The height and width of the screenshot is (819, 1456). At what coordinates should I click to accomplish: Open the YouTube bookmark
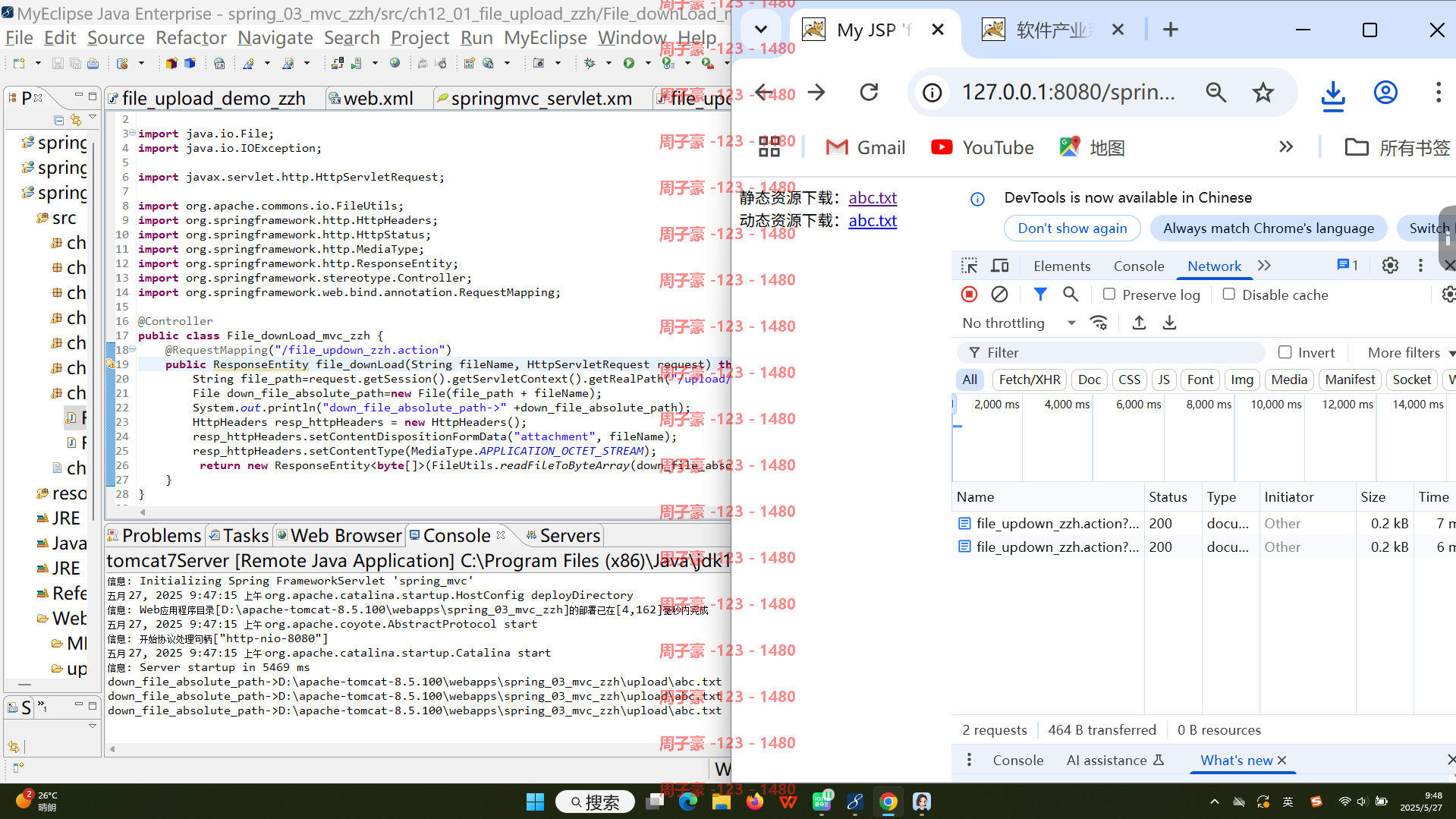coord(982,147)
